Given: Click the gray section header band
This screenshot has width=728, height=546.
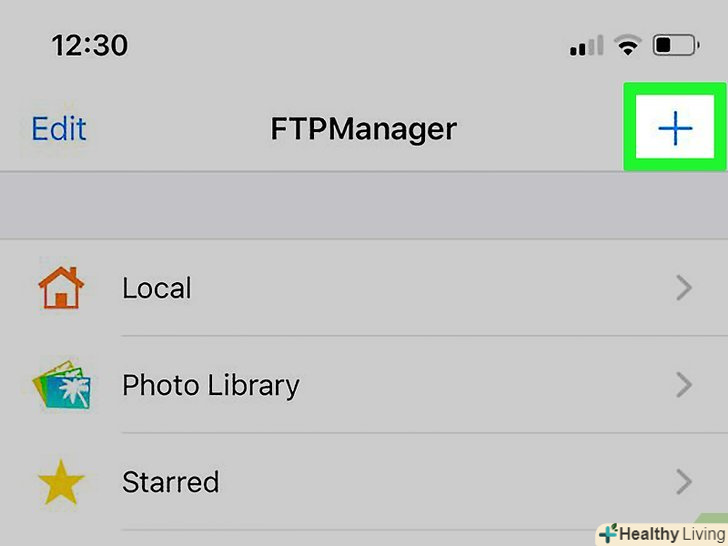Looking at the screenshot, I should (x=364, y=205).
